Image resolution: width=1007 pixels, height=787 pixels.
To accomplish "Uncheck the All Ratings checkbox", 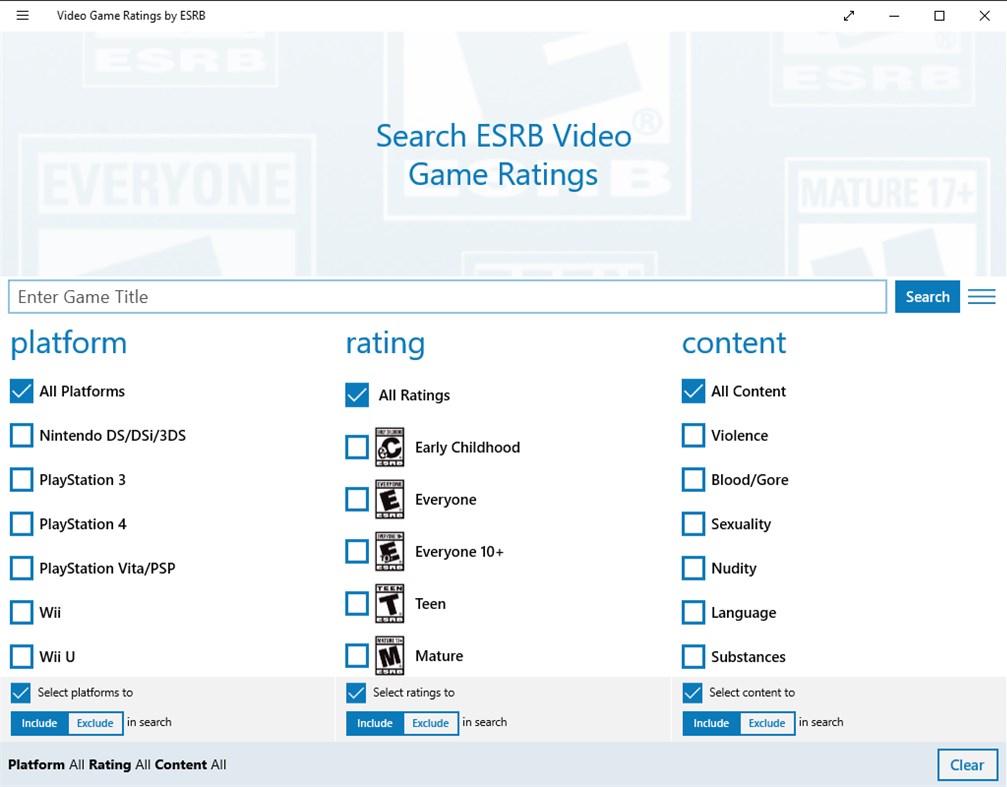I will 356,394.
